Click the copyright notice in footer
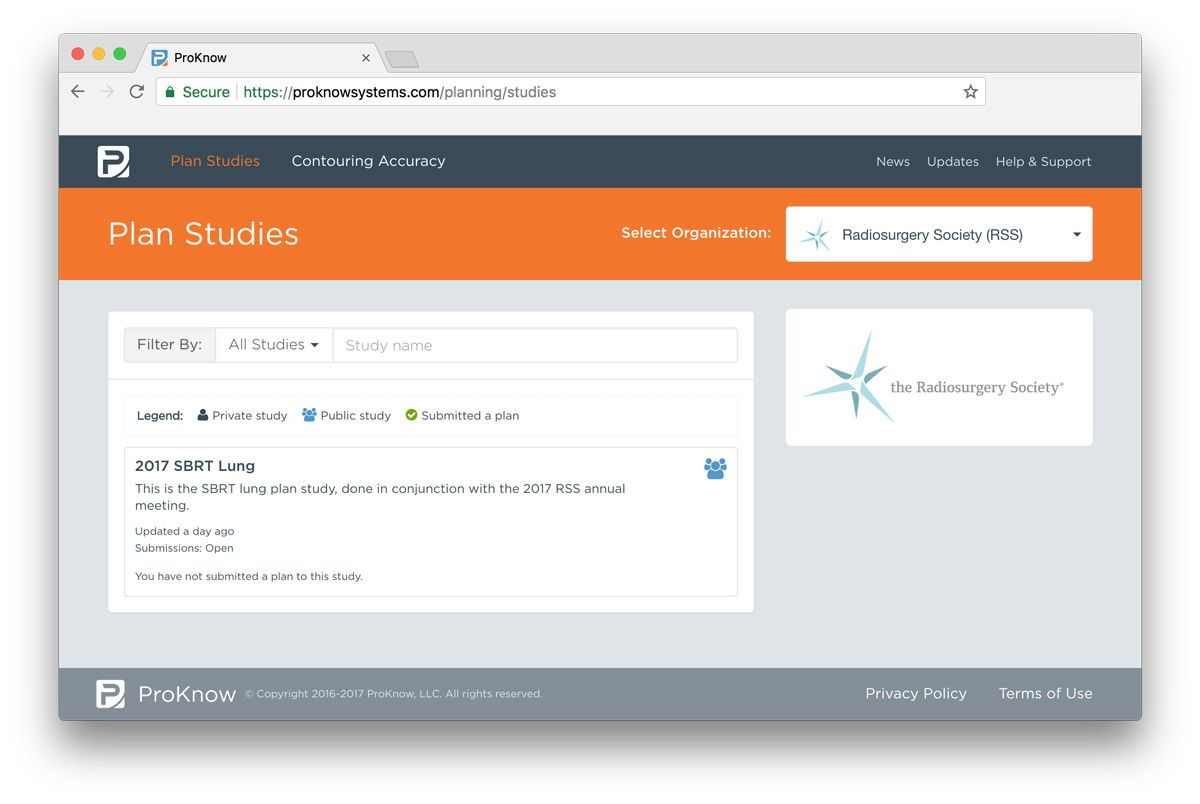The height and width of the screenshot is (804, 1200). [x=393, y=694]
